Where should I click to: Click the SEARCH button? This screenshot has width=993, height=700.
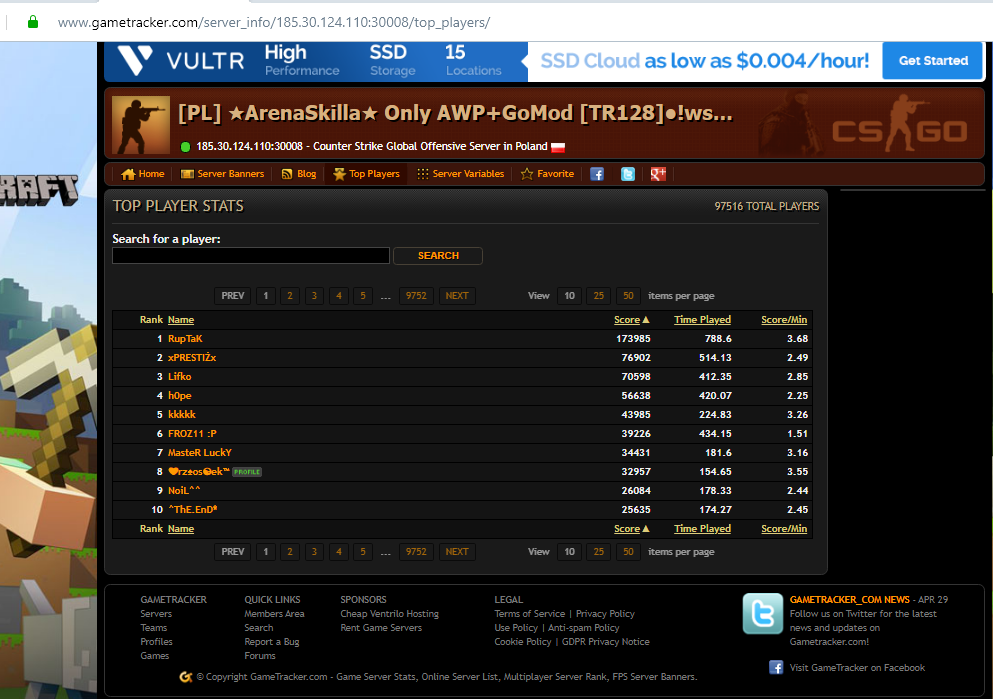438,255
